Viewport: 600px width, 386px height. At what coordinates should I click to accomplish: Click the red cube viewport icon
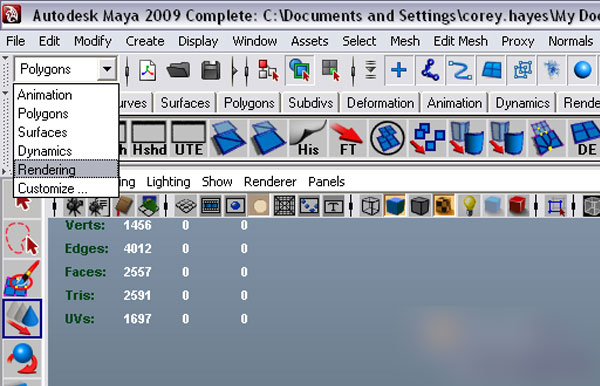pos(518,206)
